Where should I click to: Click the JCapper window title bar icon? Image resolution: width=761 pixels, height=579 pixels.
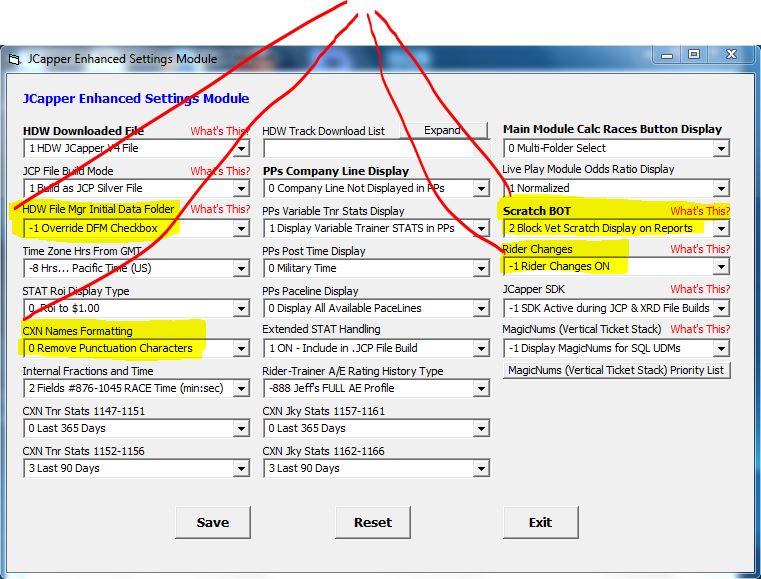[x=15, y=60]
